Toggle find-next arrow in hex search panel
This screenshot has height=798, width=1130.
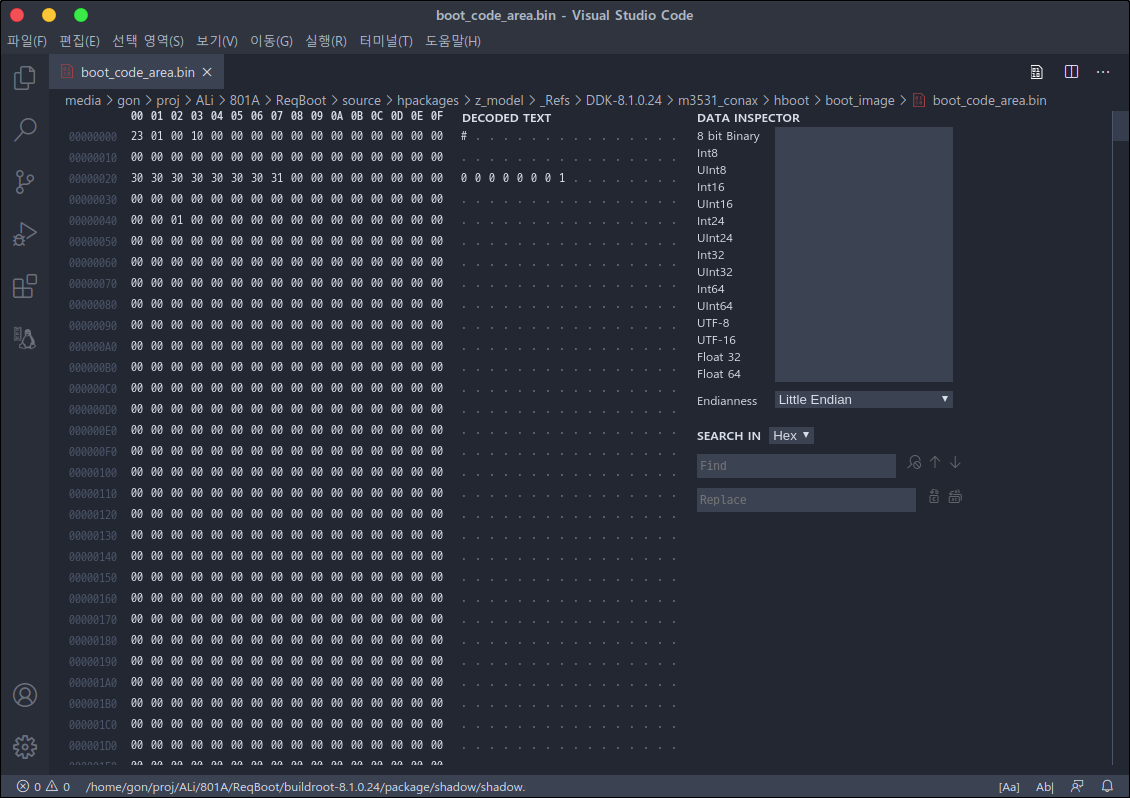(955, 461)
